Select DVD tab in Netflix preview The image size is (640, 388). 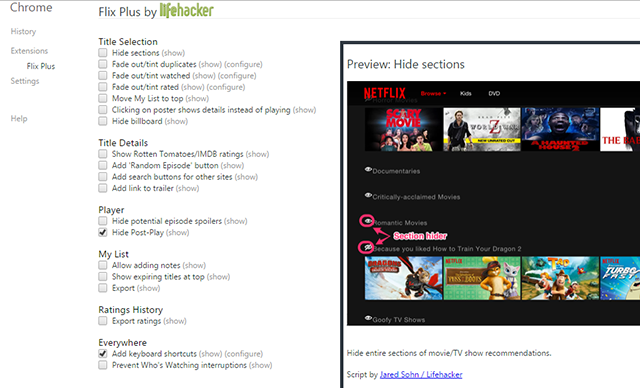coord(494,93)
